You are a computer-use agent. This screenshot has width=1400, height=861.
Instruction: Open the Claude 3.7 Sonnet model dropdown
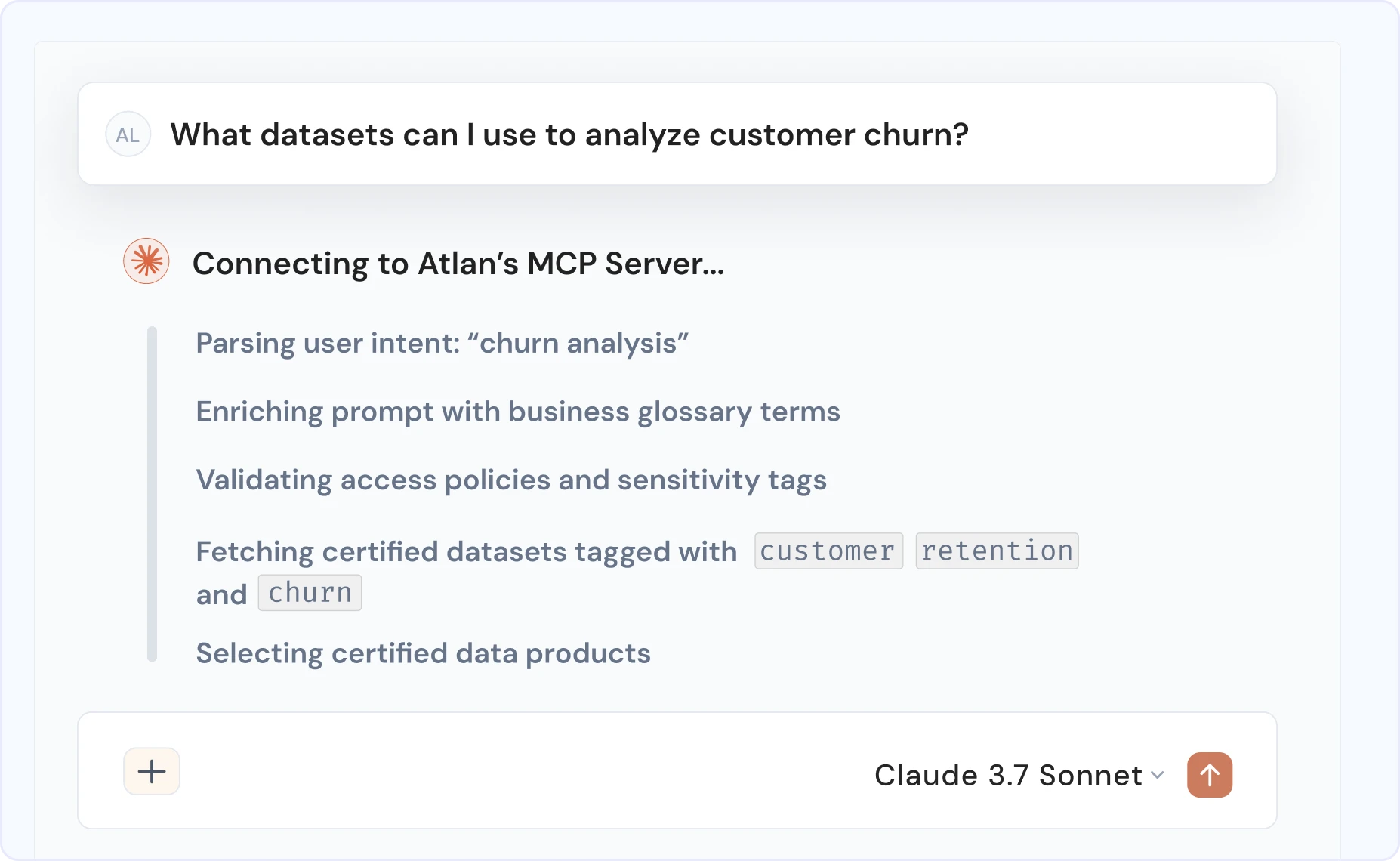point(1019,775)
